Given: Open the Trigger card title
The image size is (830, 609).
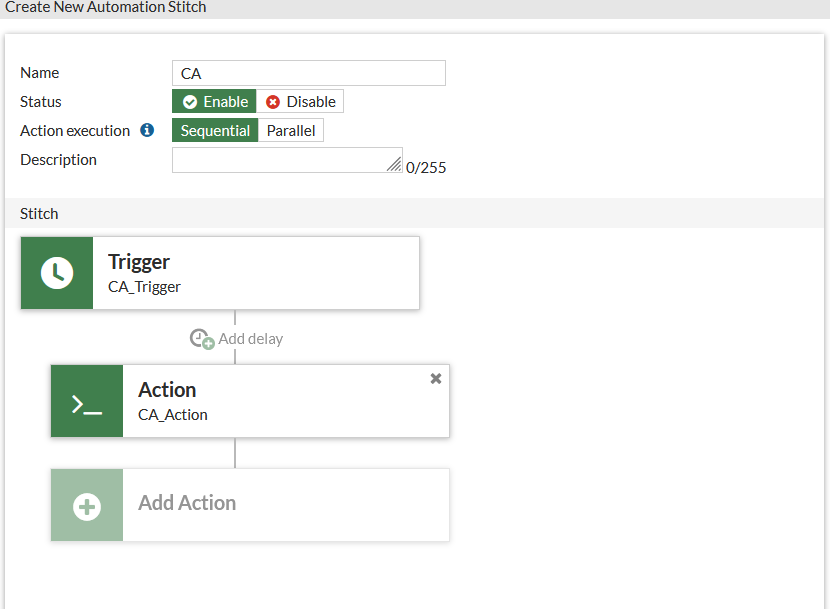Looking at the screenshot, I should pos(139,262).
